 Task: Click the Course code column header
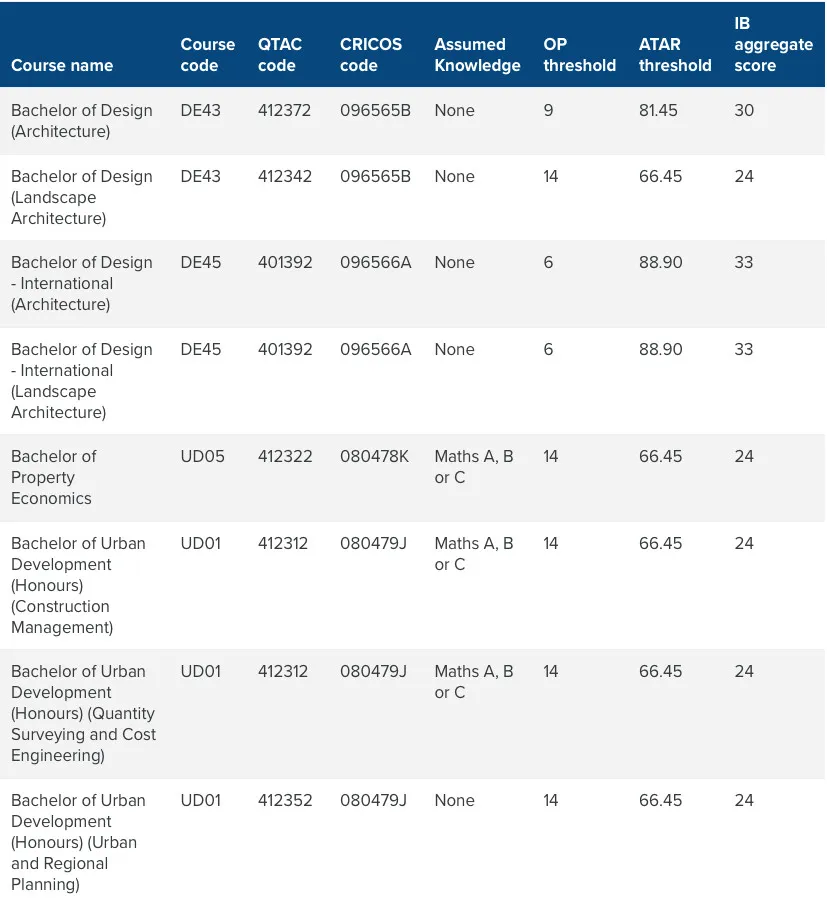tap(207, 55)
